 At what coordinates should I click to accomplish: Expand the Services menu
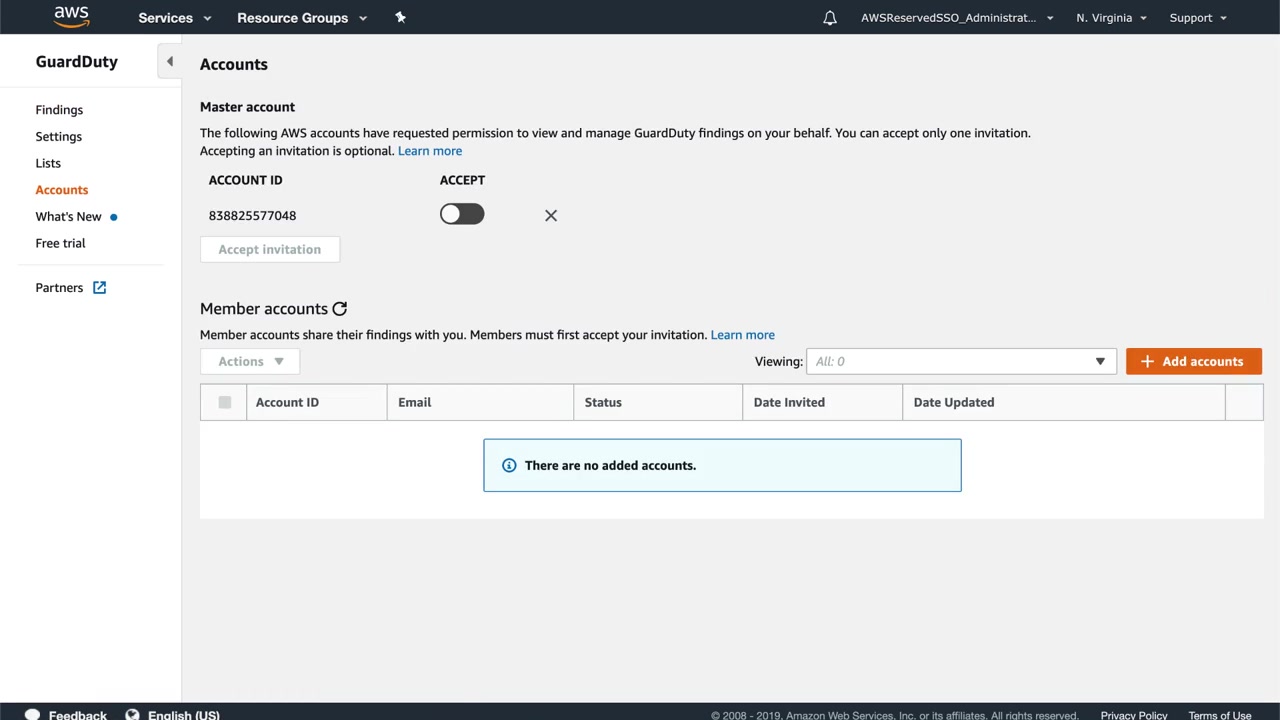(x=175, y=18)
